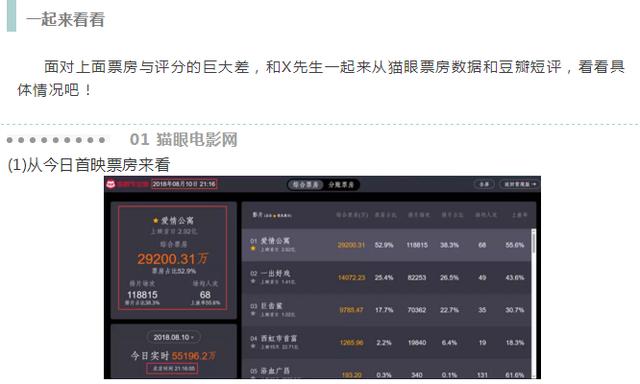This screenshot has height=384, width=640.
Task: Click the 01 猫眼电影网 section heading
Action: click(x=184, y=140)
